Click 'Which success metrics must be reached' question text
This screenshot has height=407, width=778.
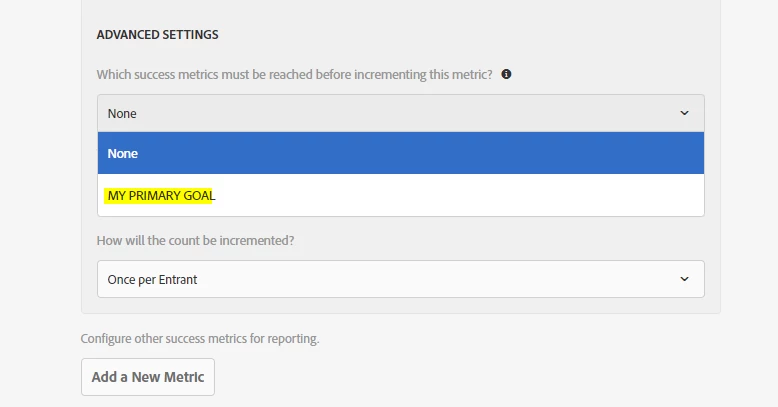[294, 74]
